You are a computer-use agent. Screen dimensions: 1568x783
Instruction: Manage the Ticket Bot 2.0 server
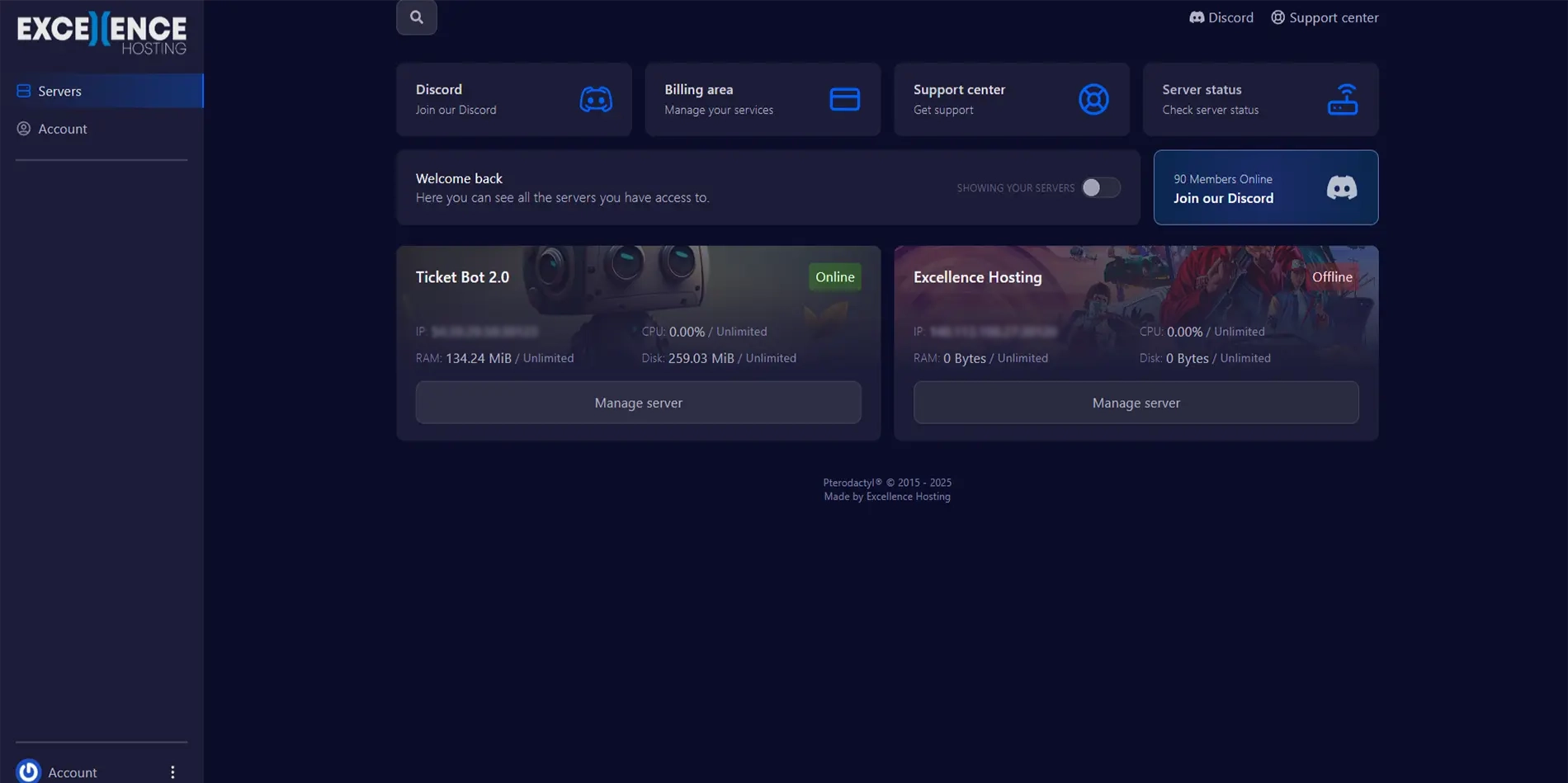point(638,403)
